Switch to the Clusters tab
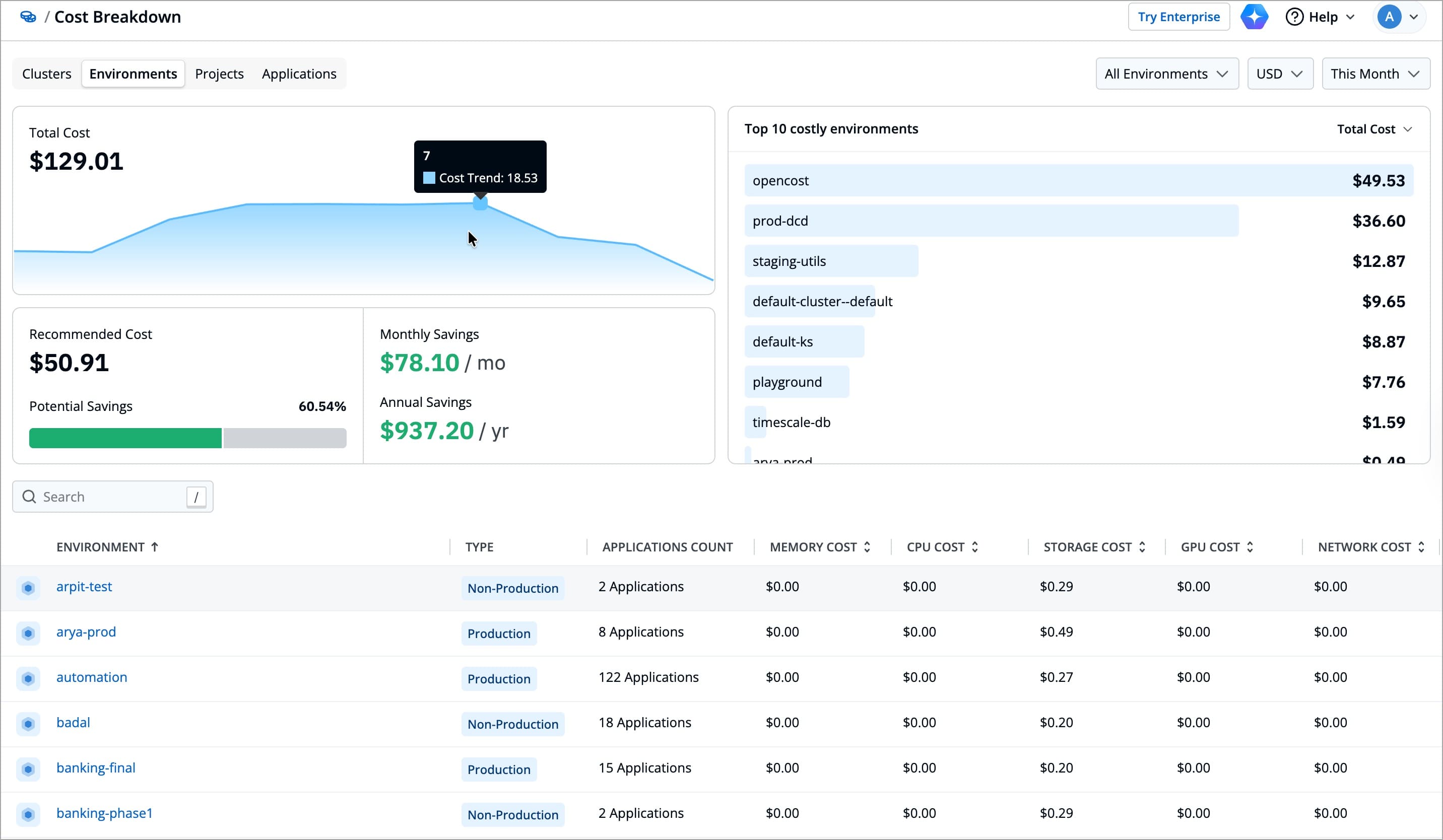Viewport: 1443px width, 840px height. coord(47,74)
